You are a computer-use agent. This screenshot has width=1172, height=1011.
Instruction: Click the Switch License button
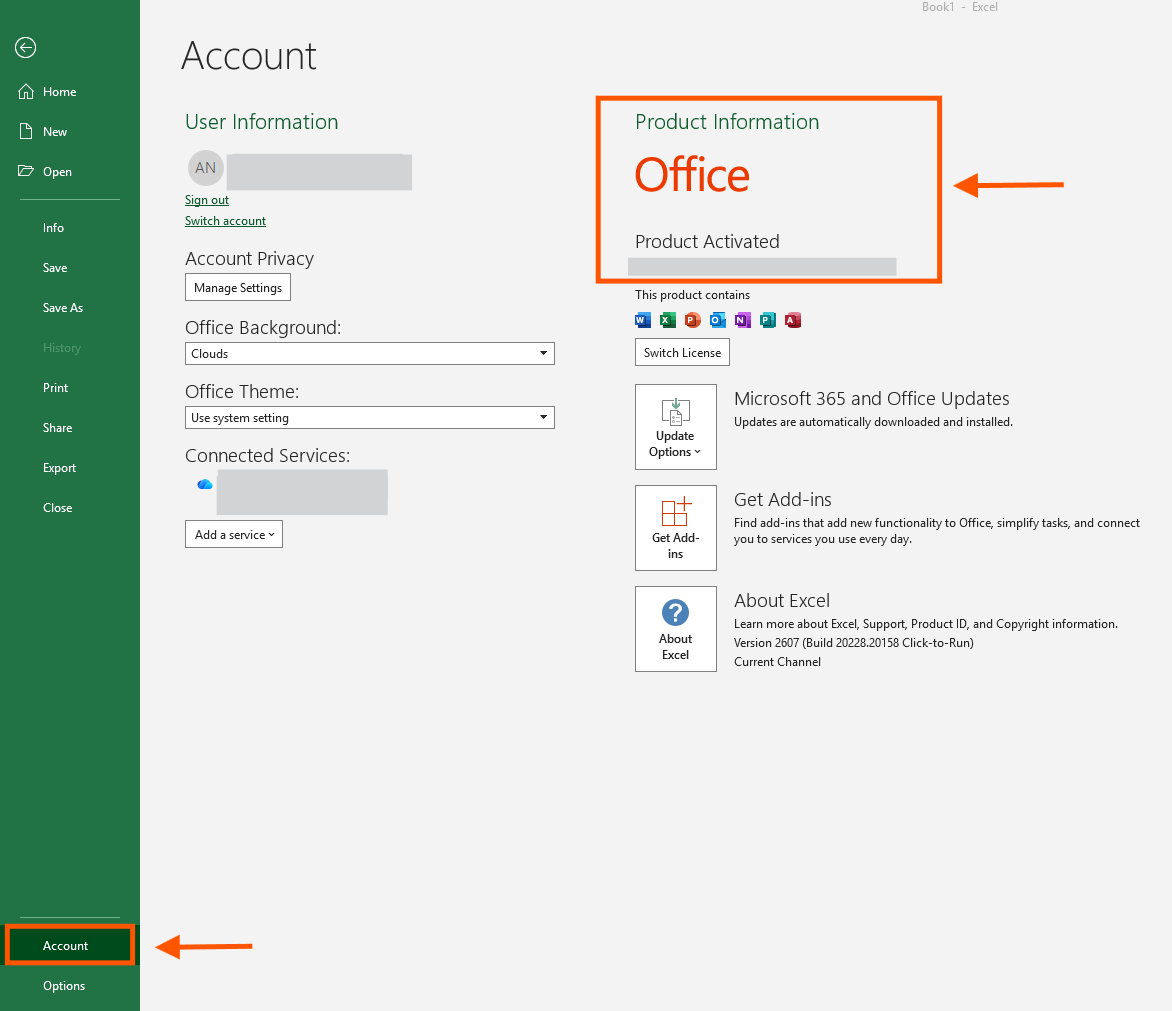point(682,353)
